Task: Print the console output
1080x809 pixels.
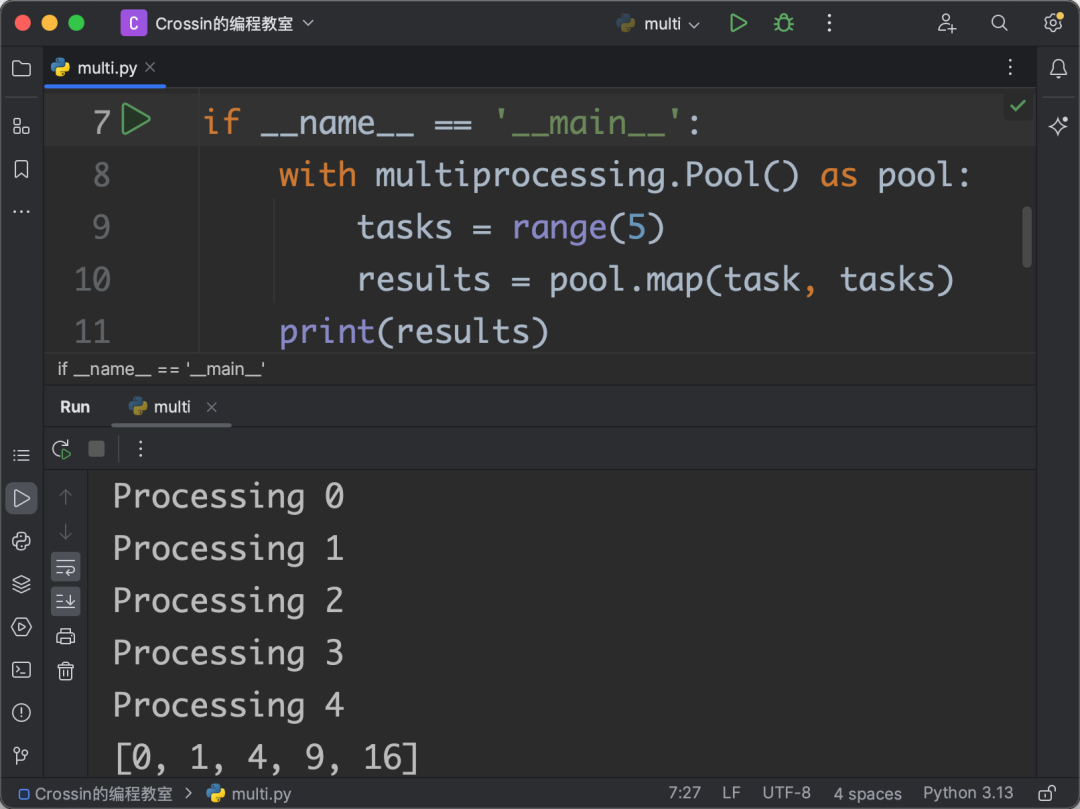Action: click(x=65, y=636)
